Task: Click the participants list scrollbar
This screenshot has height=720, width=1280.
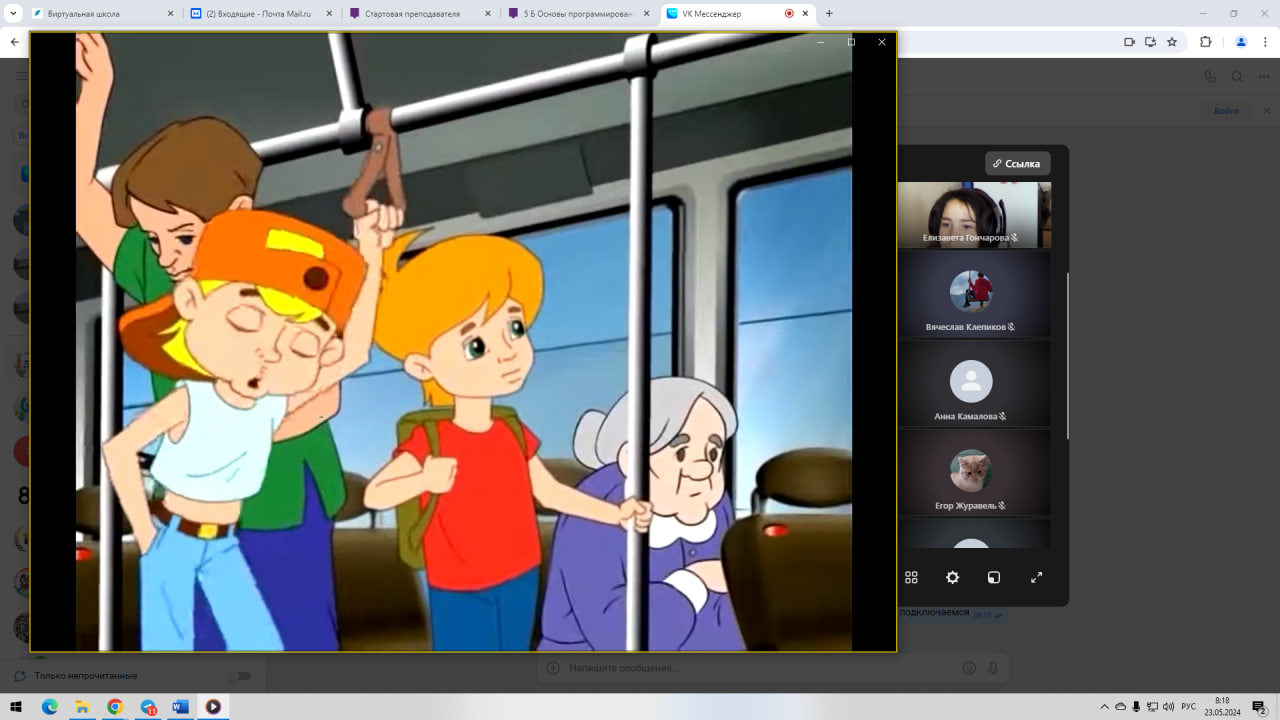Action: click(x=1068, y=355)
